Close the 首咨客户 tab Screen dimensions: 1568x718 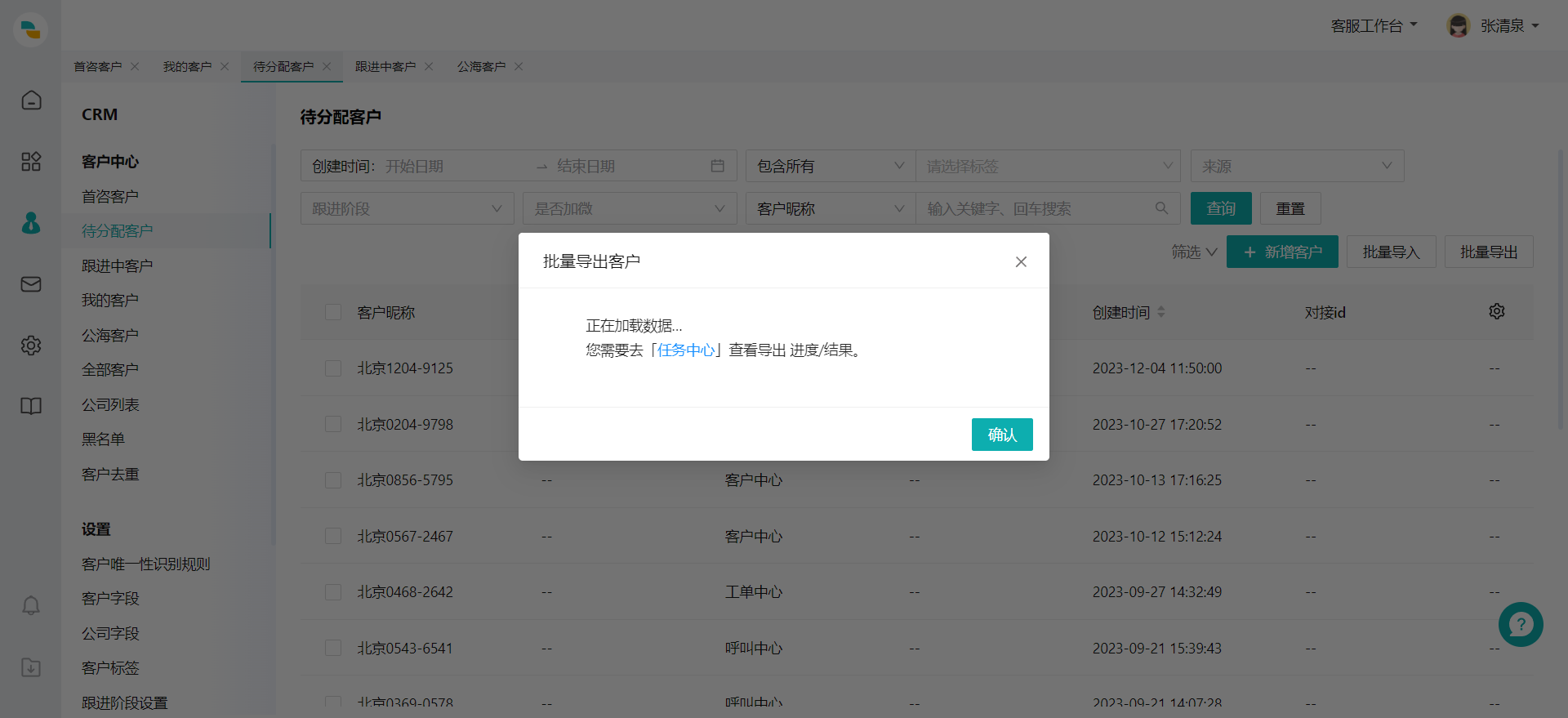click(x=135, y=66)
